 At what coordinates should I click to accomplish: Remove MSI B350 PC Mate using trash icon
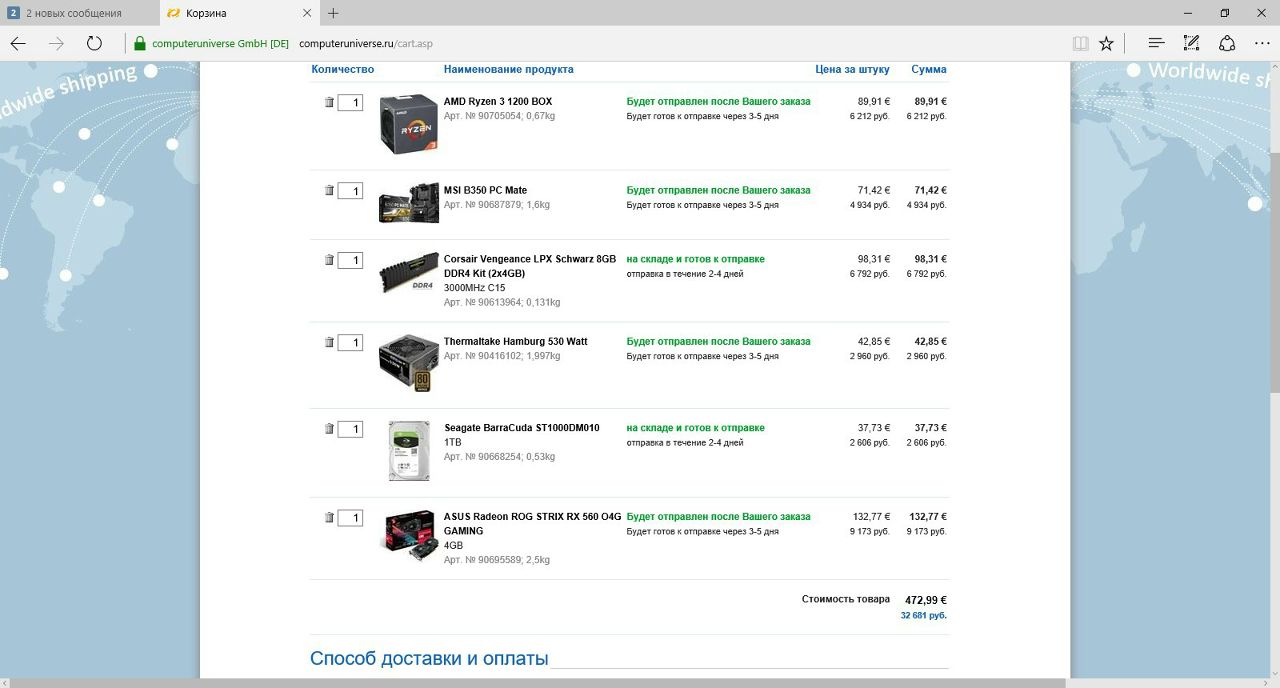pyautogui.click(x=329, y=190)
